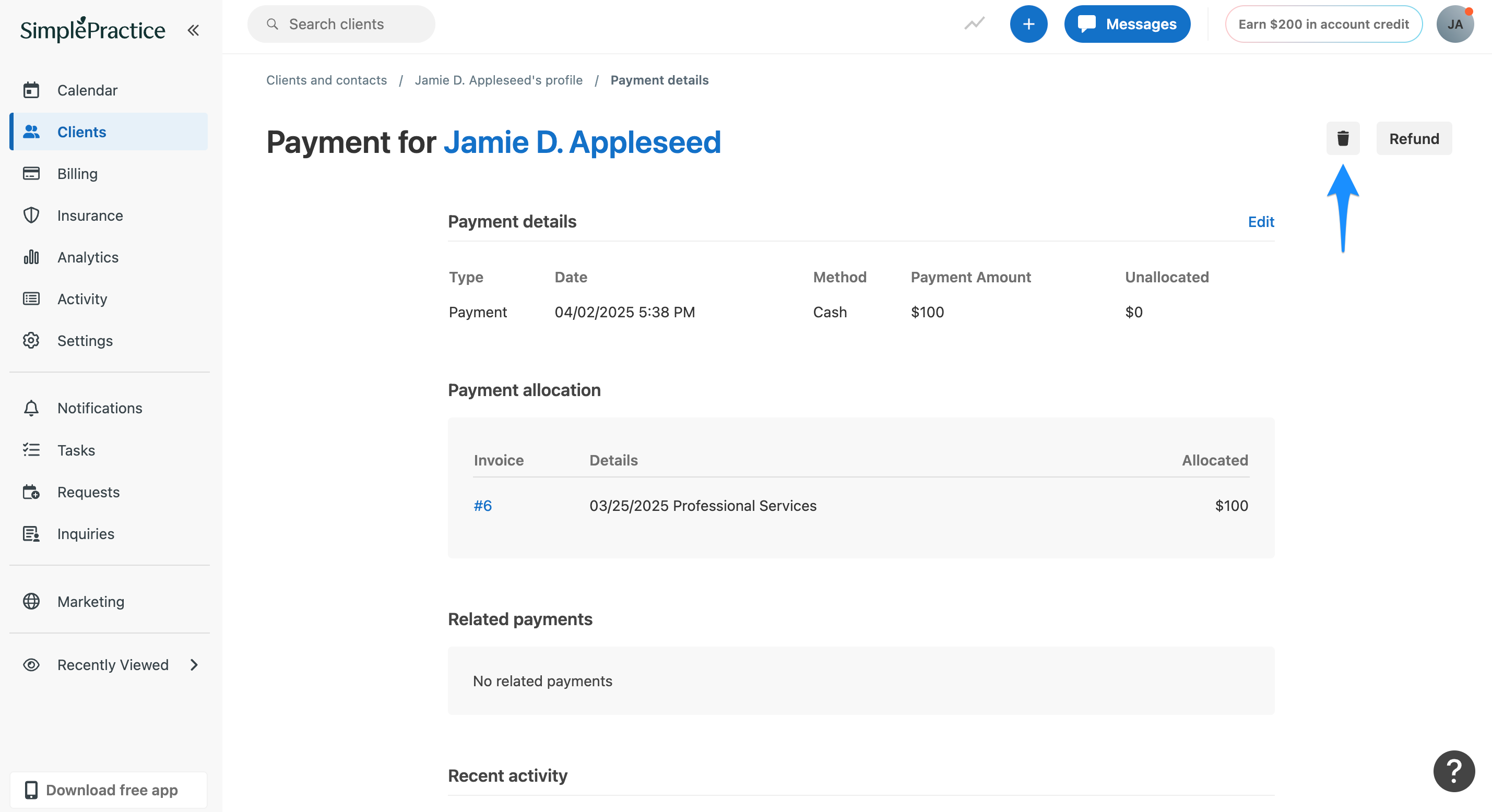Click the blue plus create button
1492x812 pixels.
click(1028, 25)
